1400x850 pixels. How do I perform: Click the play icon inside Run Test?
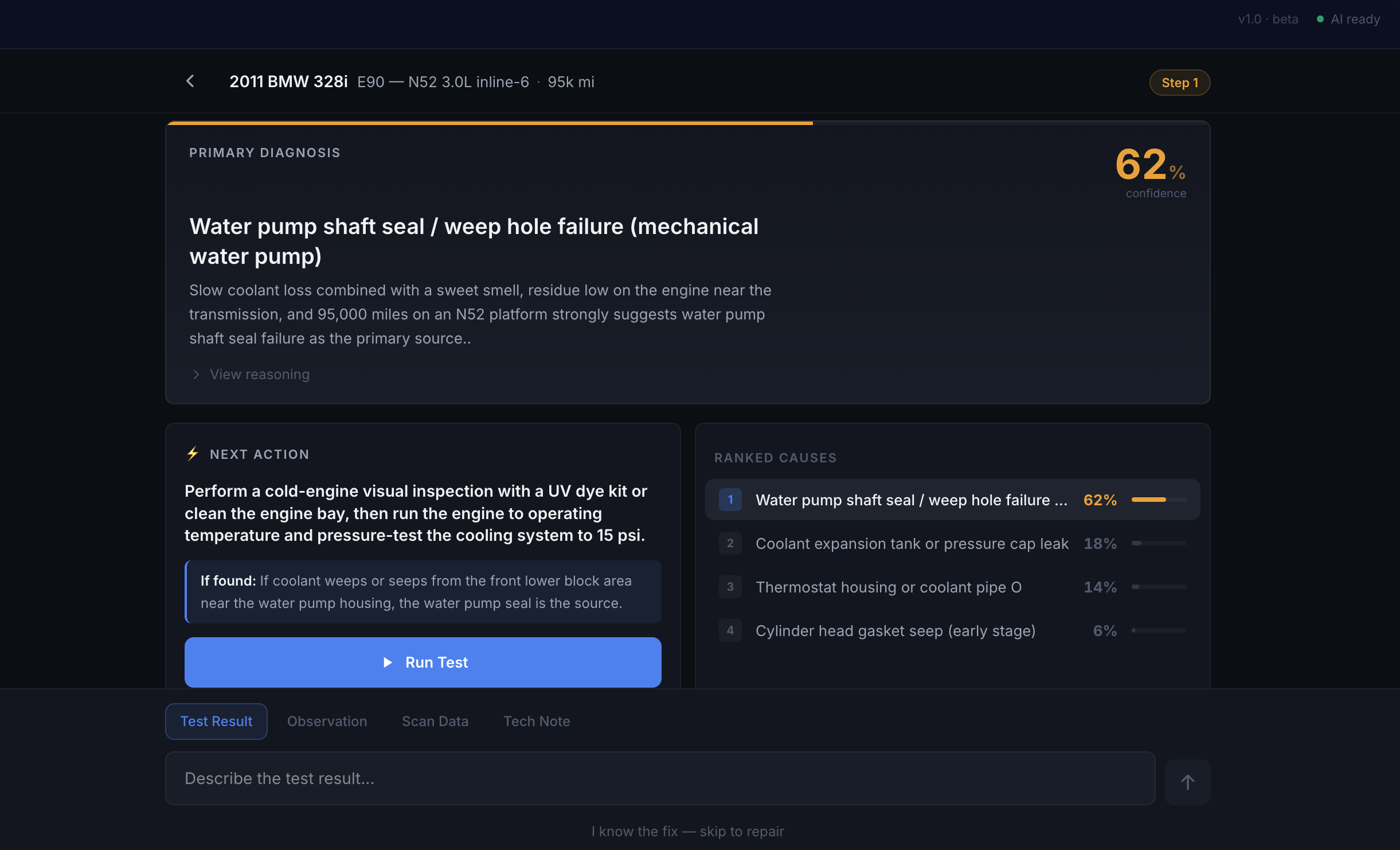(388, 662)
